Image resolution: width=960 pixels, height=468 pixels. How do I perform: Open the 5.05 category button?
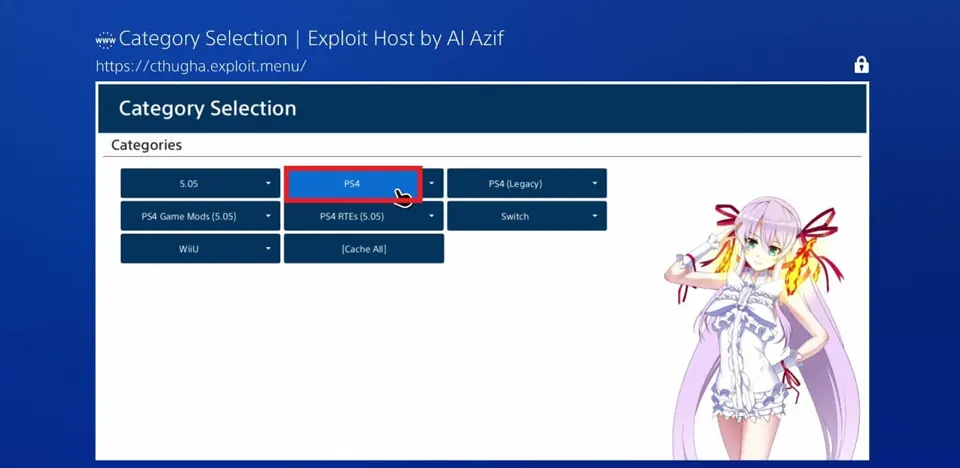click(x=189, y=183)
